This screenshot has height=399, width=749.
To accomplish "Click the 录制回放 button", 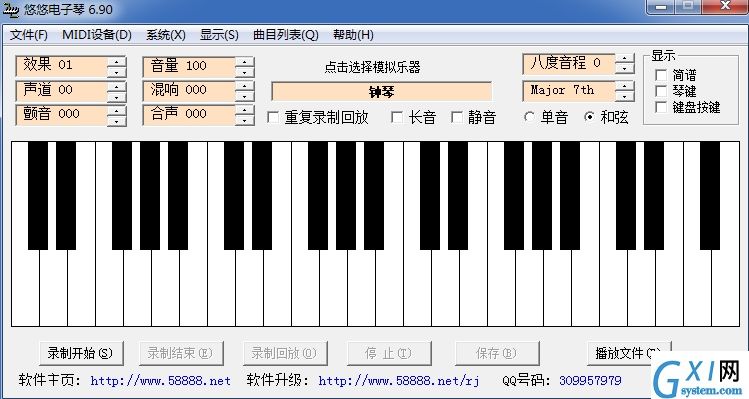I will 285,354.
